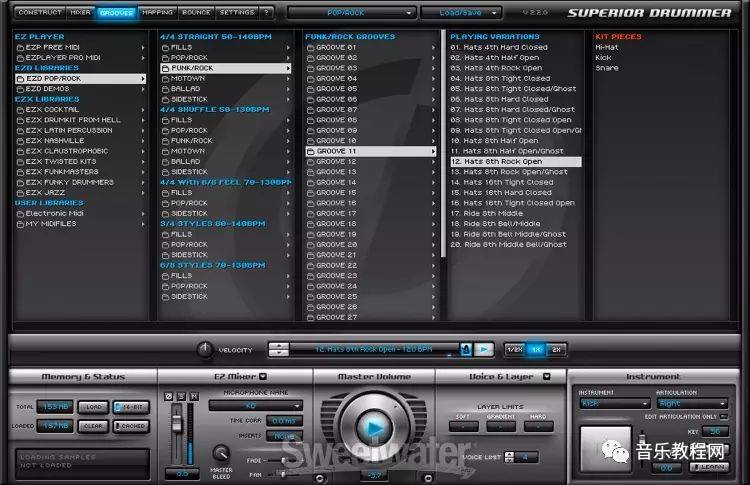Solo the EZ Mixer channel
Image resolution: width=750 pixels, height=485 pixels.
(x=181, y=396)
